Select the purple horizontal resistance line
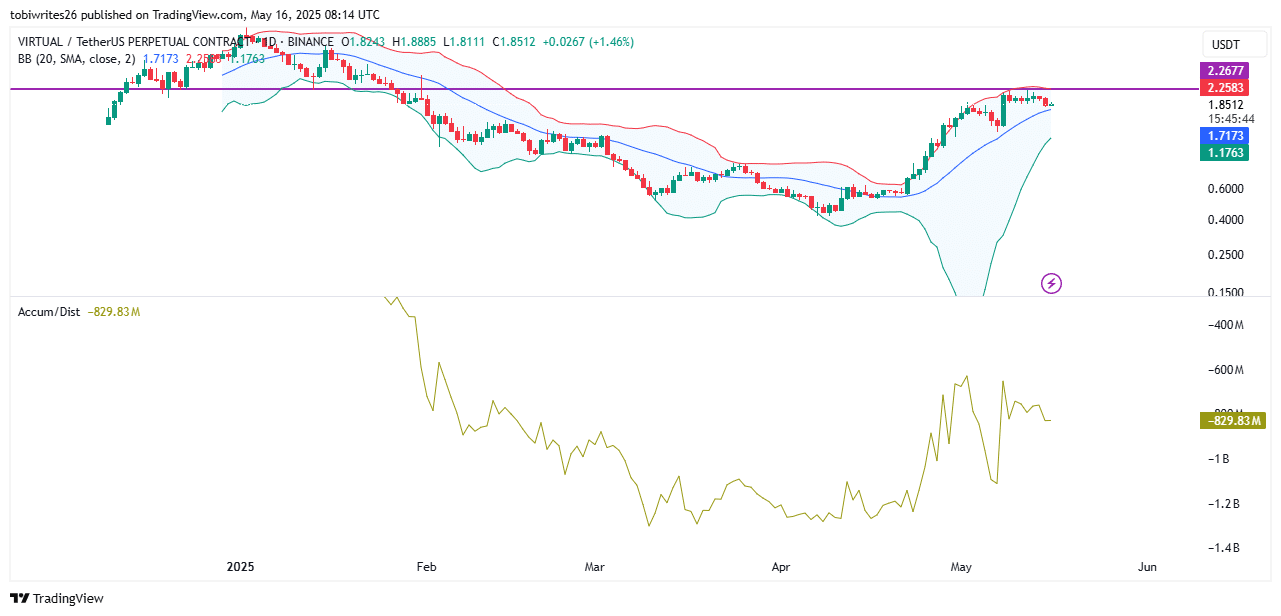 600,89
